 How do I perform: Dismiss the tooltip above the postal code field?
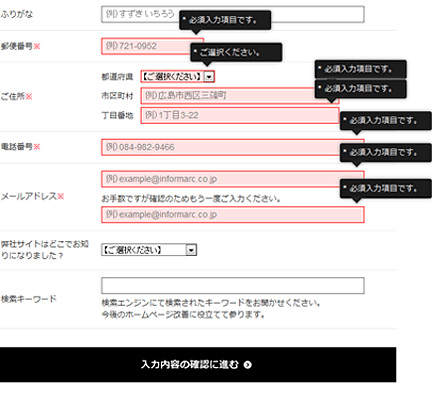225,20
